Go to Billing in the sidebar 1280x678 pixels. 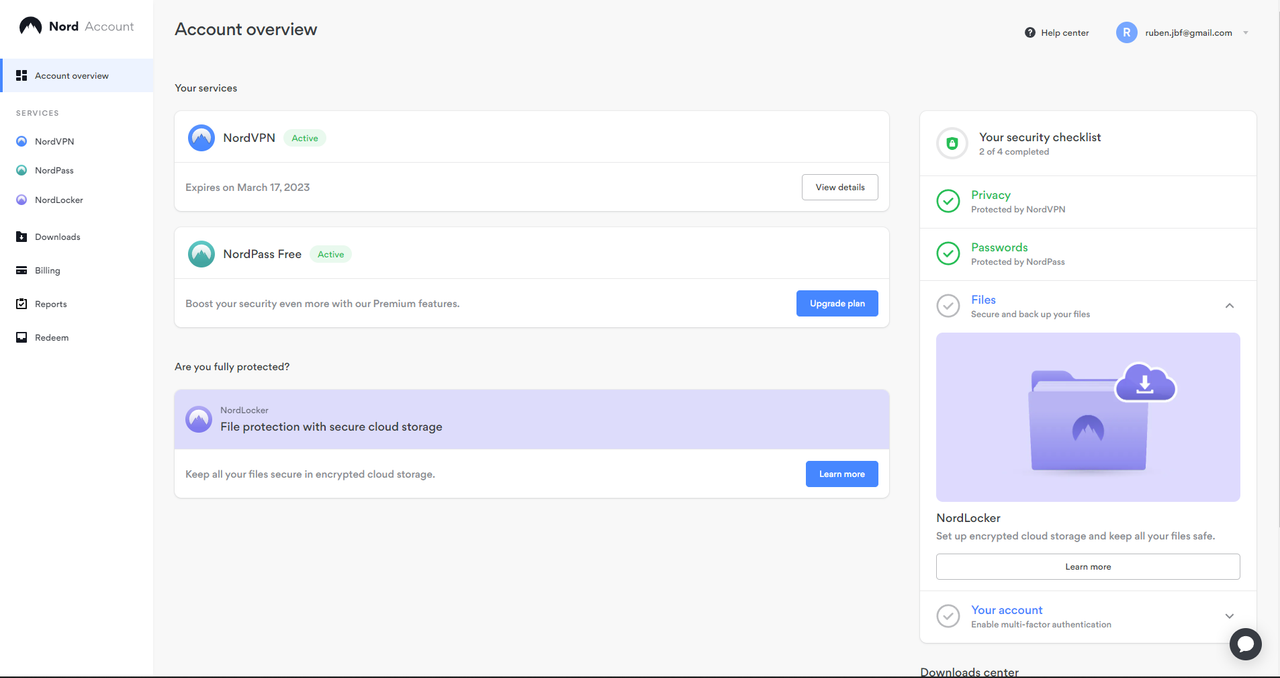pos(47,271)
